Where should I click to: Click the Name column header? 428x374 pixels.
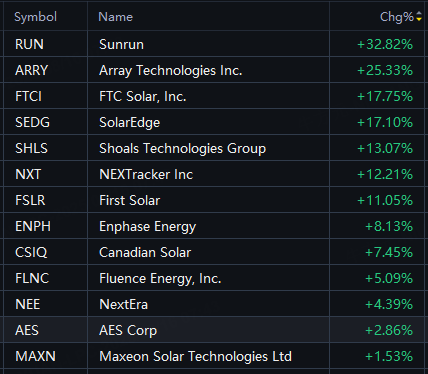116,17
